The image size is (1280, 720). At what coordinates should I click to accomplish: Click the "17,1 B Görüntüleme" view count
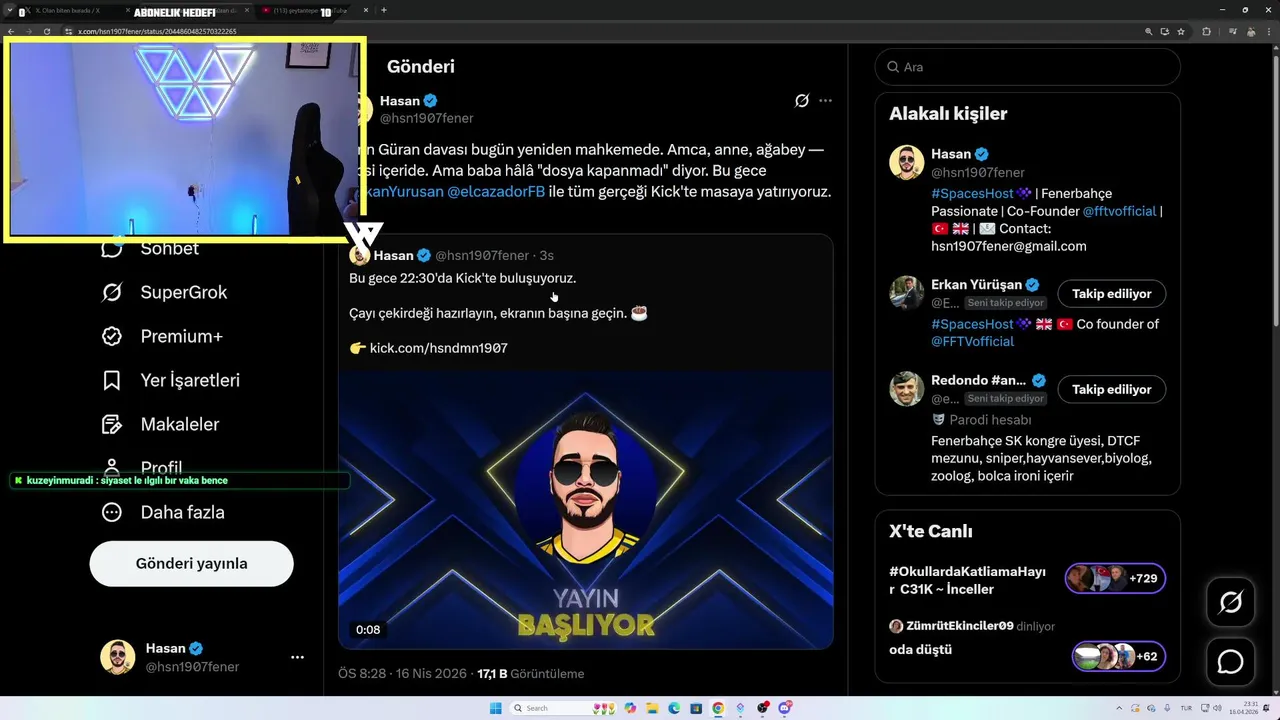531,673
